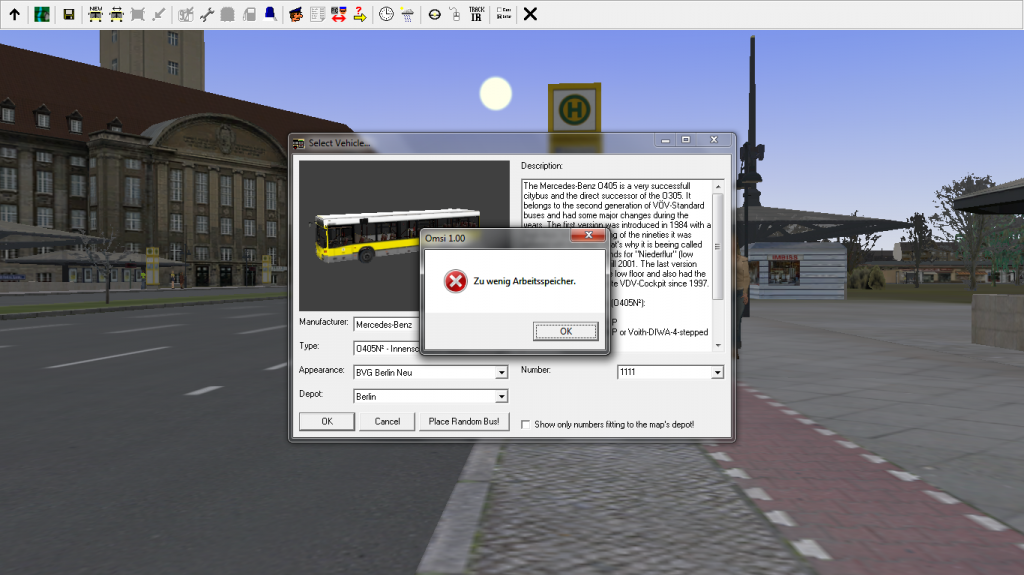
Task: Click the description scrollbar thumb
Action: tap(718, 246)
